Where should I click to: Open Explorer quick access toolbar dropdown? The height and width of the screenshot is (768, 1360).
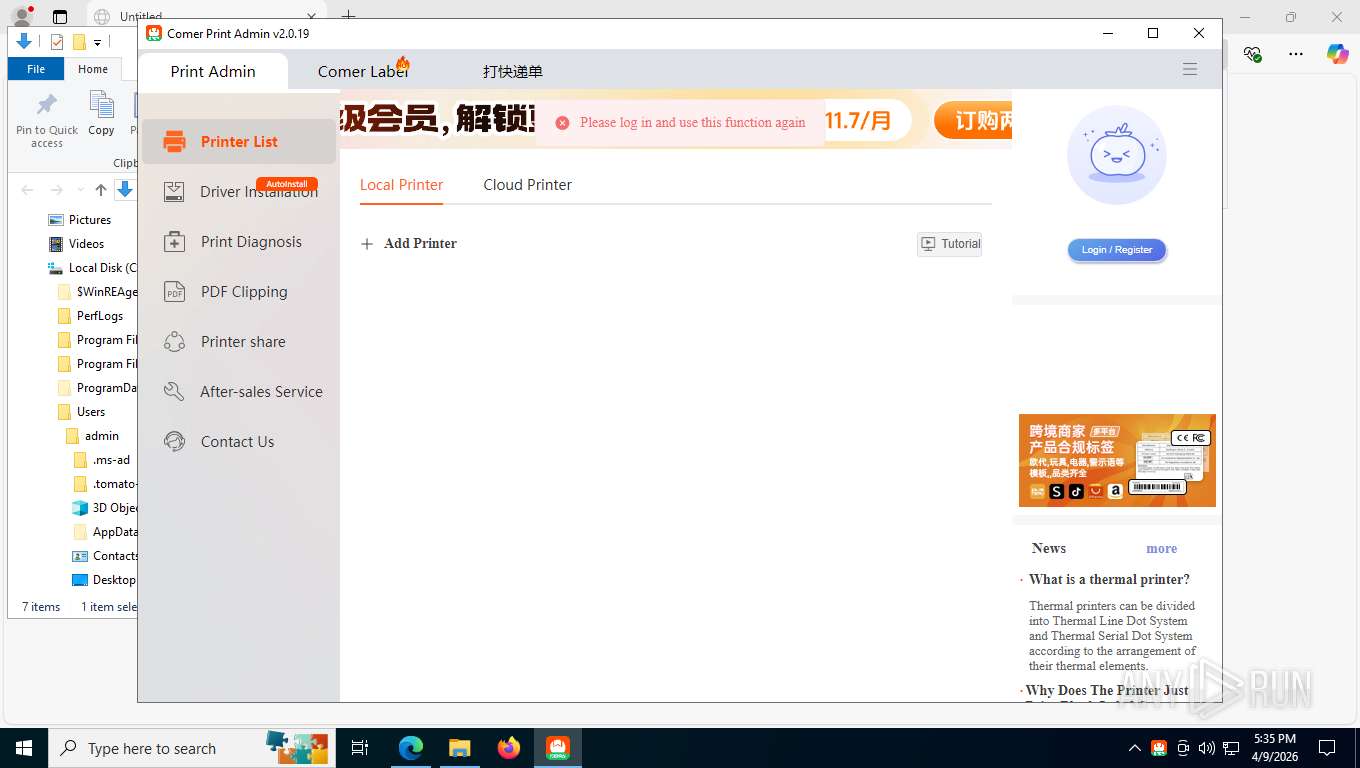pyautogui.click(x=98, y=42)
